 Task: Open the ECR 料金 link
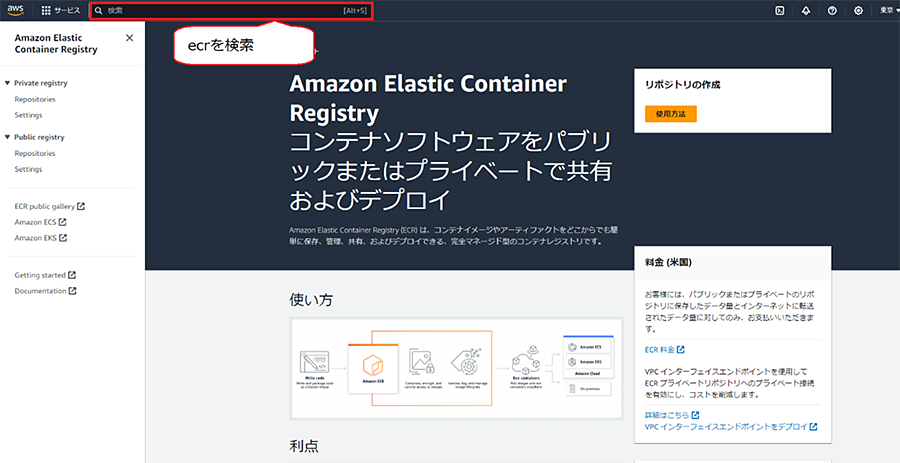(x=665, y=349)
